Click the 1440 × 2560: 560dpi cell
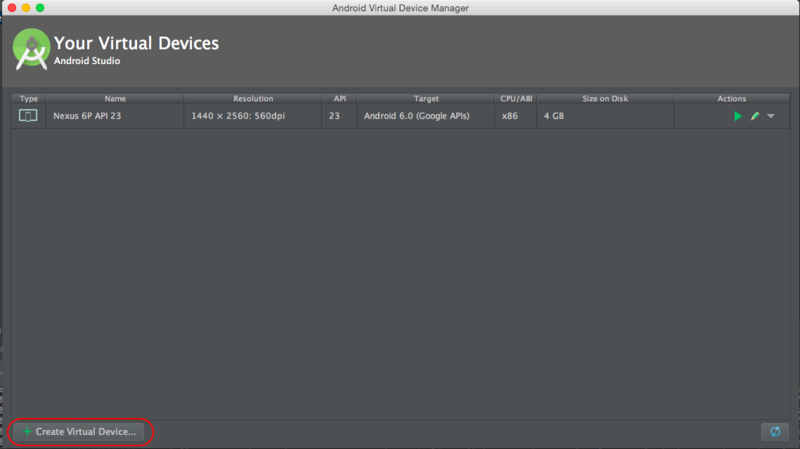800x449 pixels. coord(253,116)
